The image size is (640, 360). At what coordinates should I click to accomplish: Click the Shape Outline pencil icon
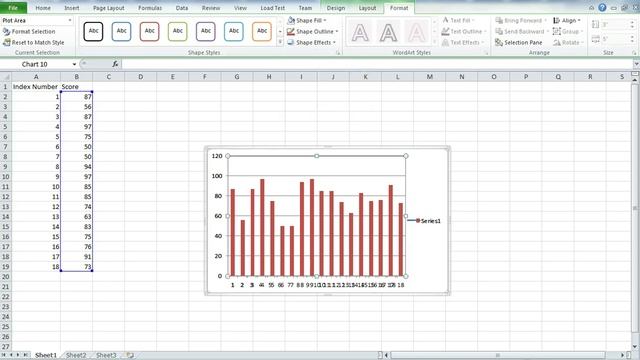pyautogui.click(x=291, y=31)
